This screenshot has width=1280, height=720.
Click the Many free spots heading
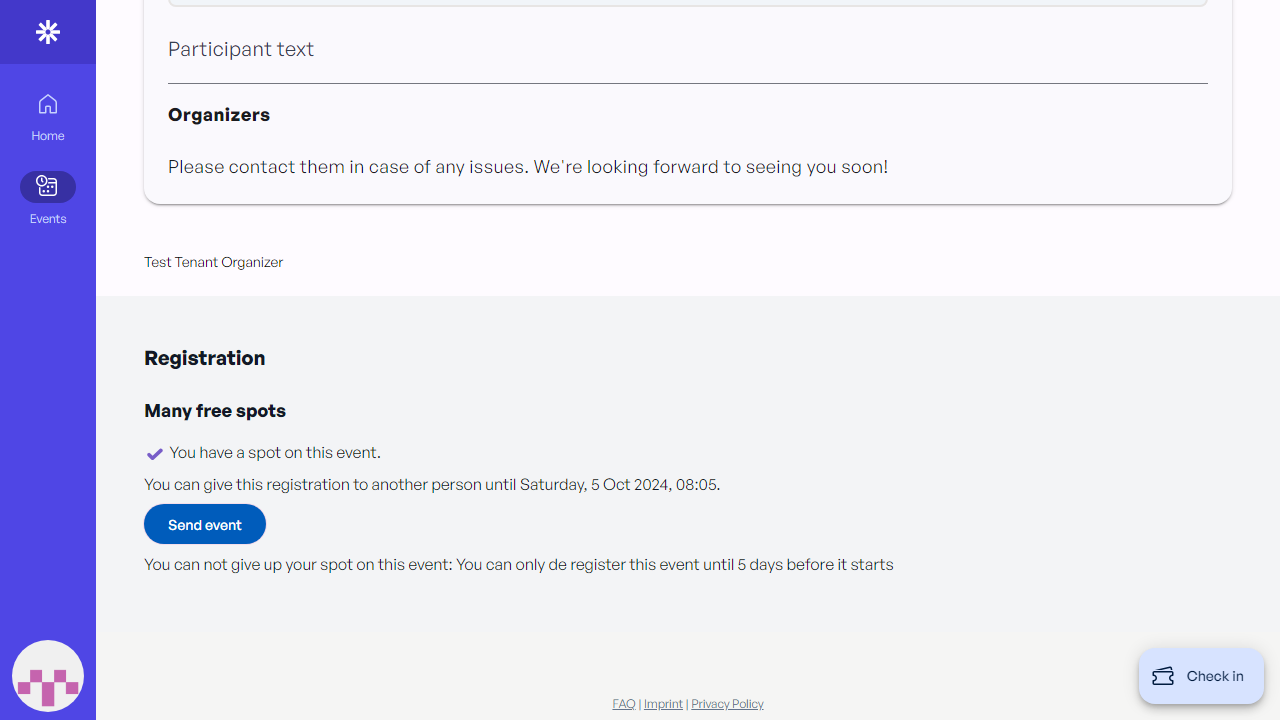click(x=215, y=411)
